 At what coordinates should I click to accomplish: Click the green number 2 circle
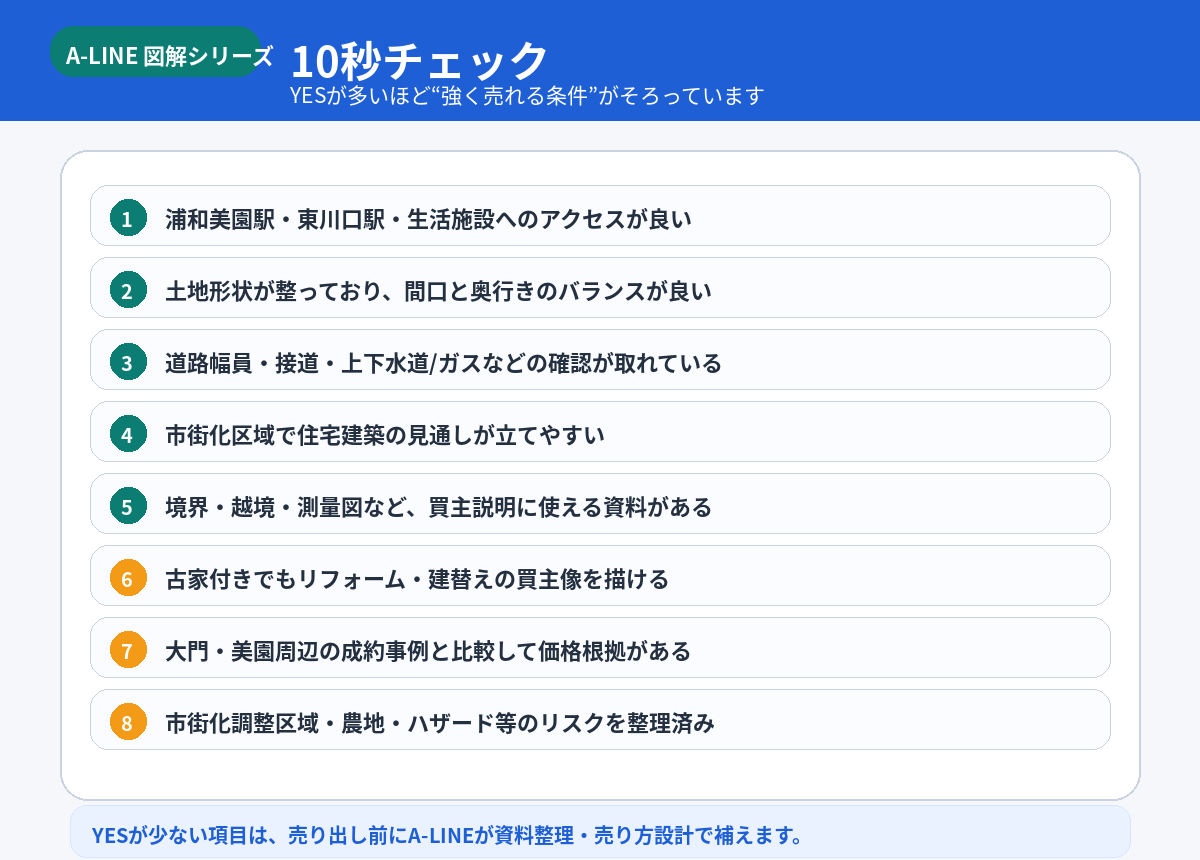click(x=127, y=289)
